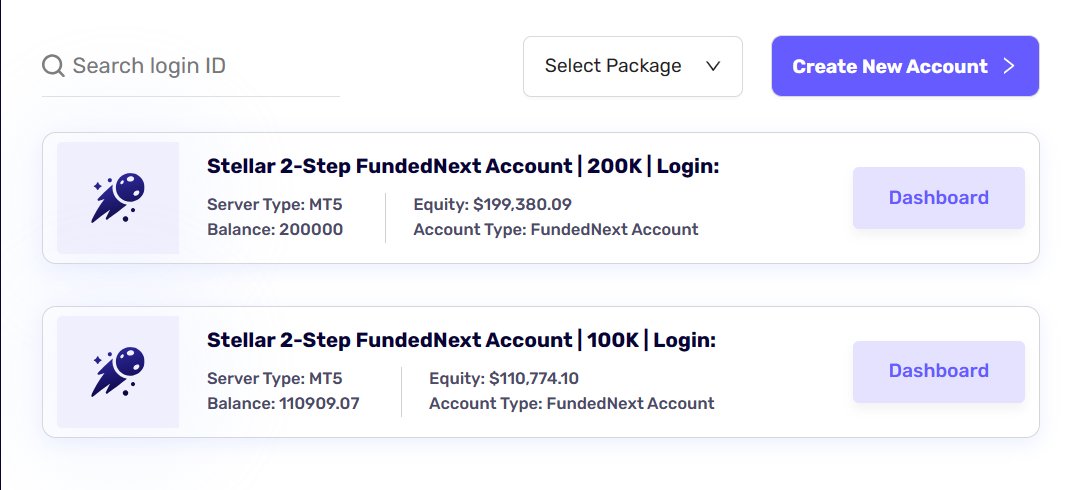Click the 200K Stellar 2-Step account title

[462, 166]
